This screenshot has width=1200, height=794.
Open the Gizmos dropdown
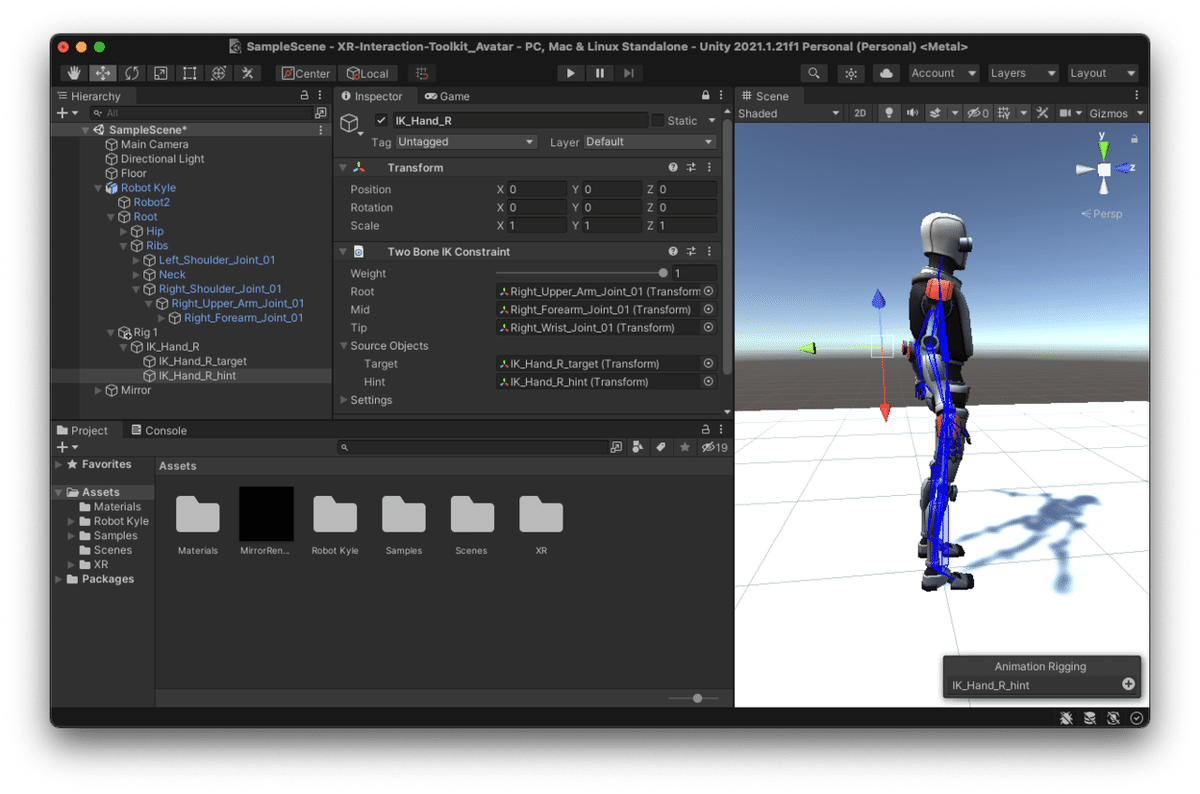click(1116, 113)
